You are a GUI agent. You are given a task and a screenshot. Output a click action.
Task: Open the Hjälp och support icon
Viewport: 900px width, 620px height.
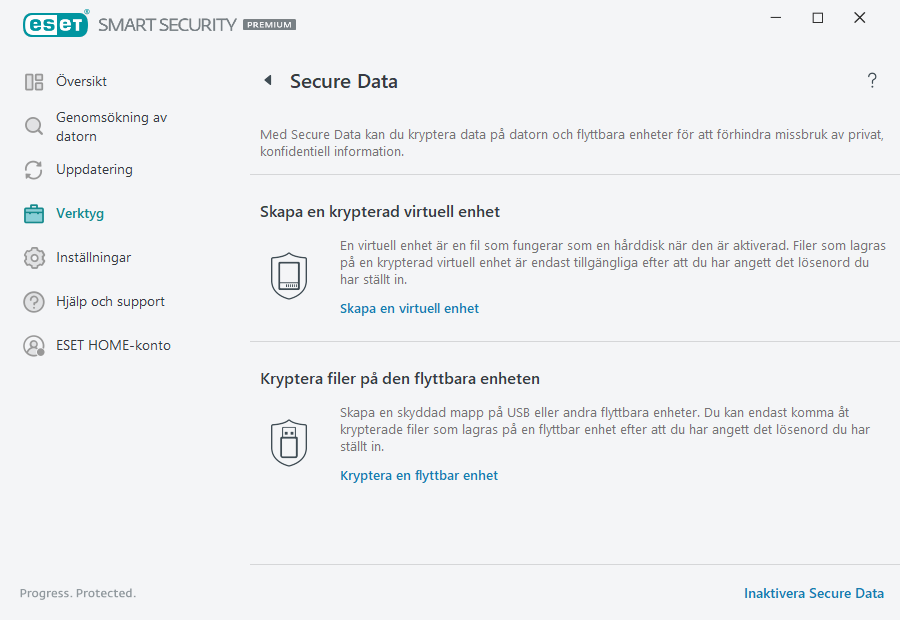pos(34,301)
